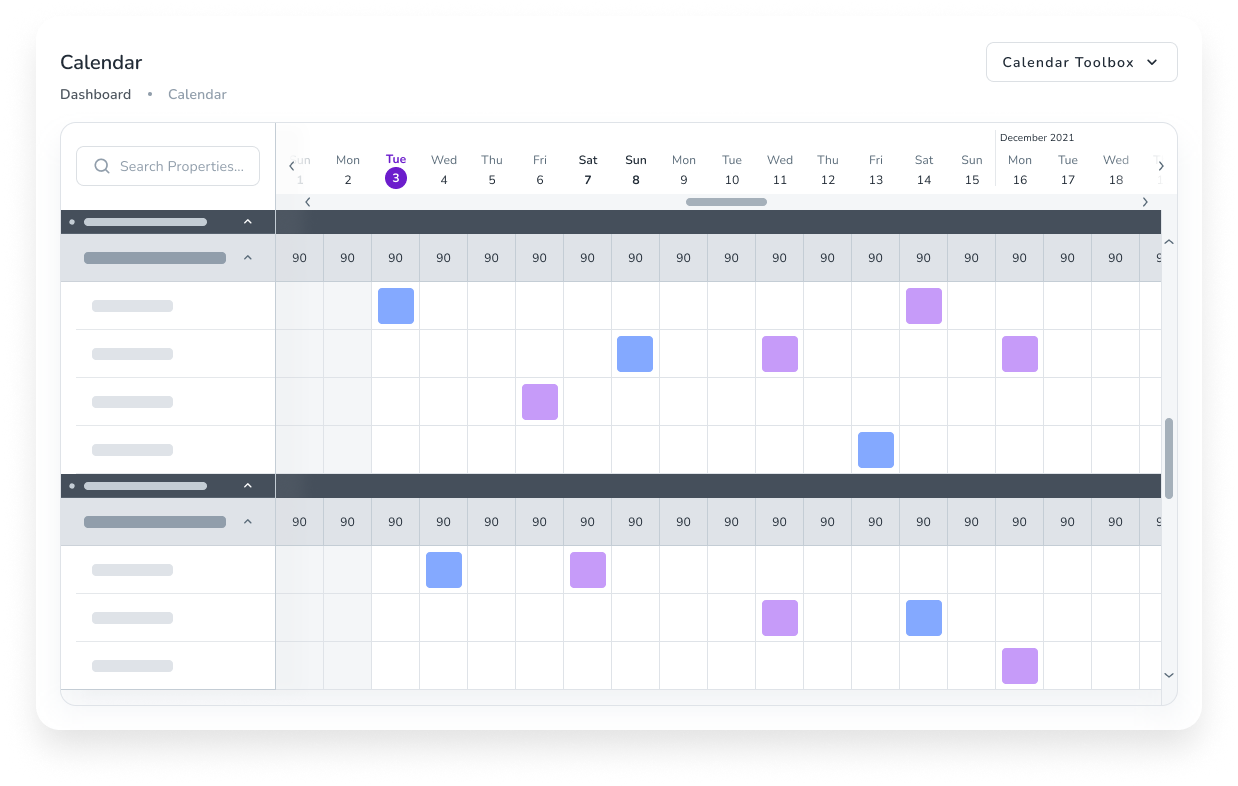Select the Tue 17 date header
This screenshot has height=786, width=1238.
tap(1068, 170)
